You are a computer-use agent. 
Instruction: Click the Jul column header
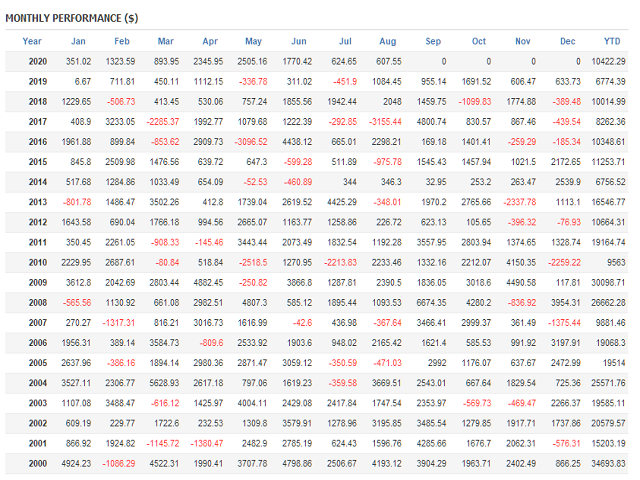[345, 41]
